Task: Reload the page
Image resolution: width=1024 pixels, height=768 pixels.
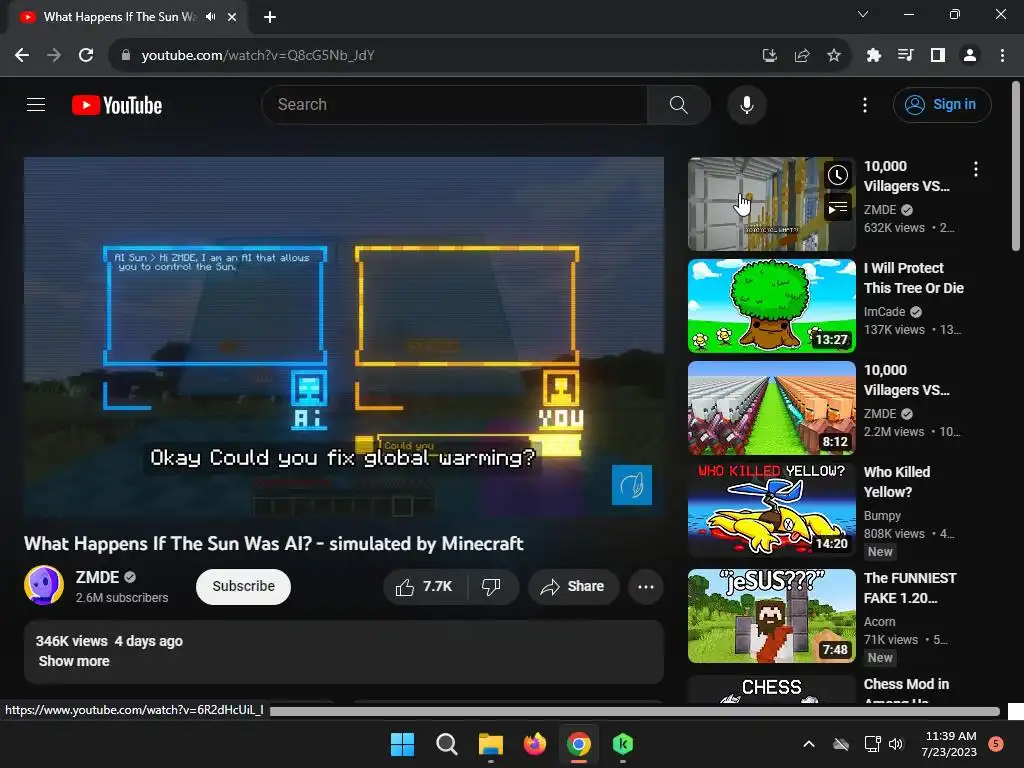Action: pos(86,55)
